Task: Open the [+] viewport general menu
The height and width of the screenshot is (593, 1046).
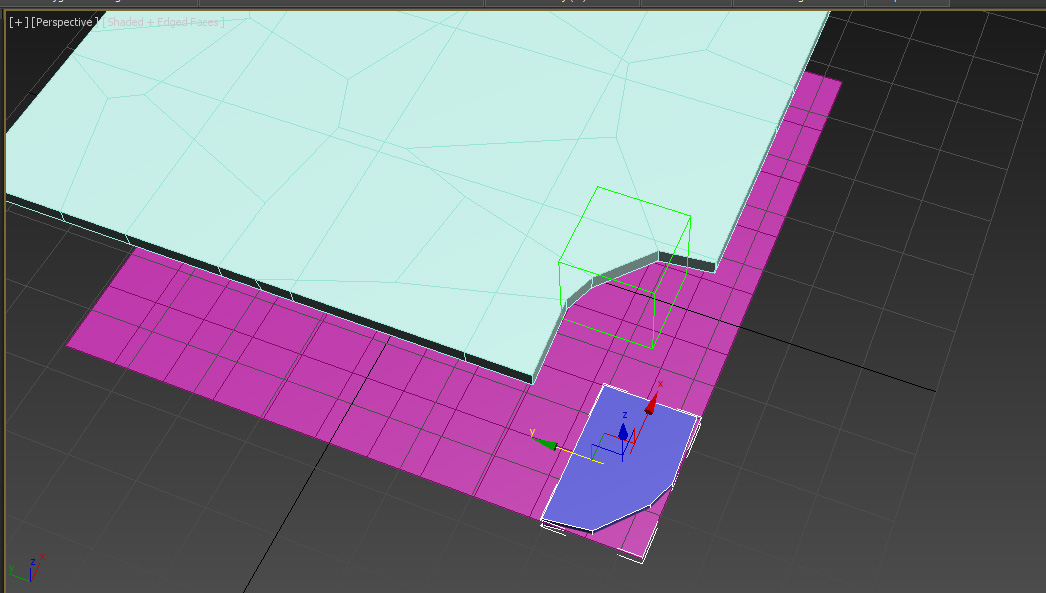Action: click(x=18, y=22)
